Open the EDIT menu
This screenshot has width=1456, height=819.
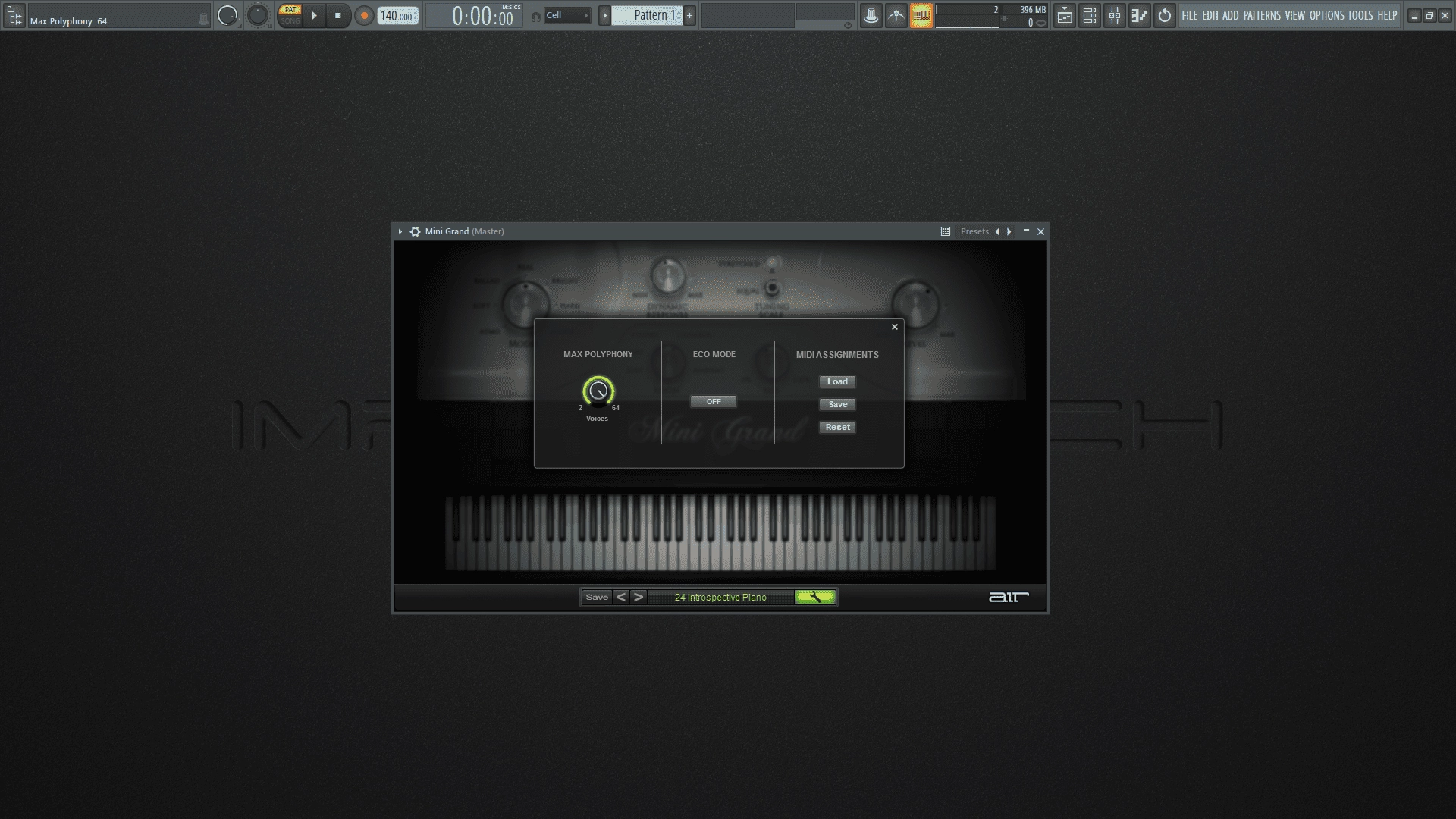point(1210,15)
